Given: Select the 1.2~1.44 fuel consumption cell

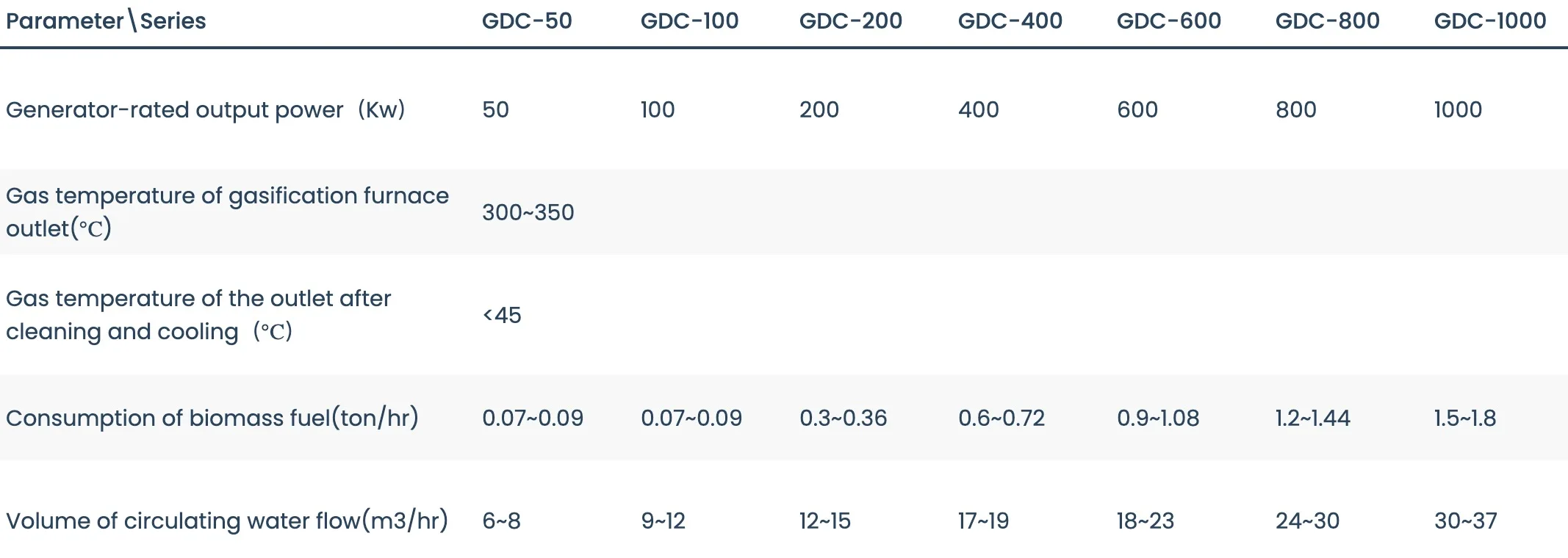Looking at the screenshot, I should [1312, 418].
